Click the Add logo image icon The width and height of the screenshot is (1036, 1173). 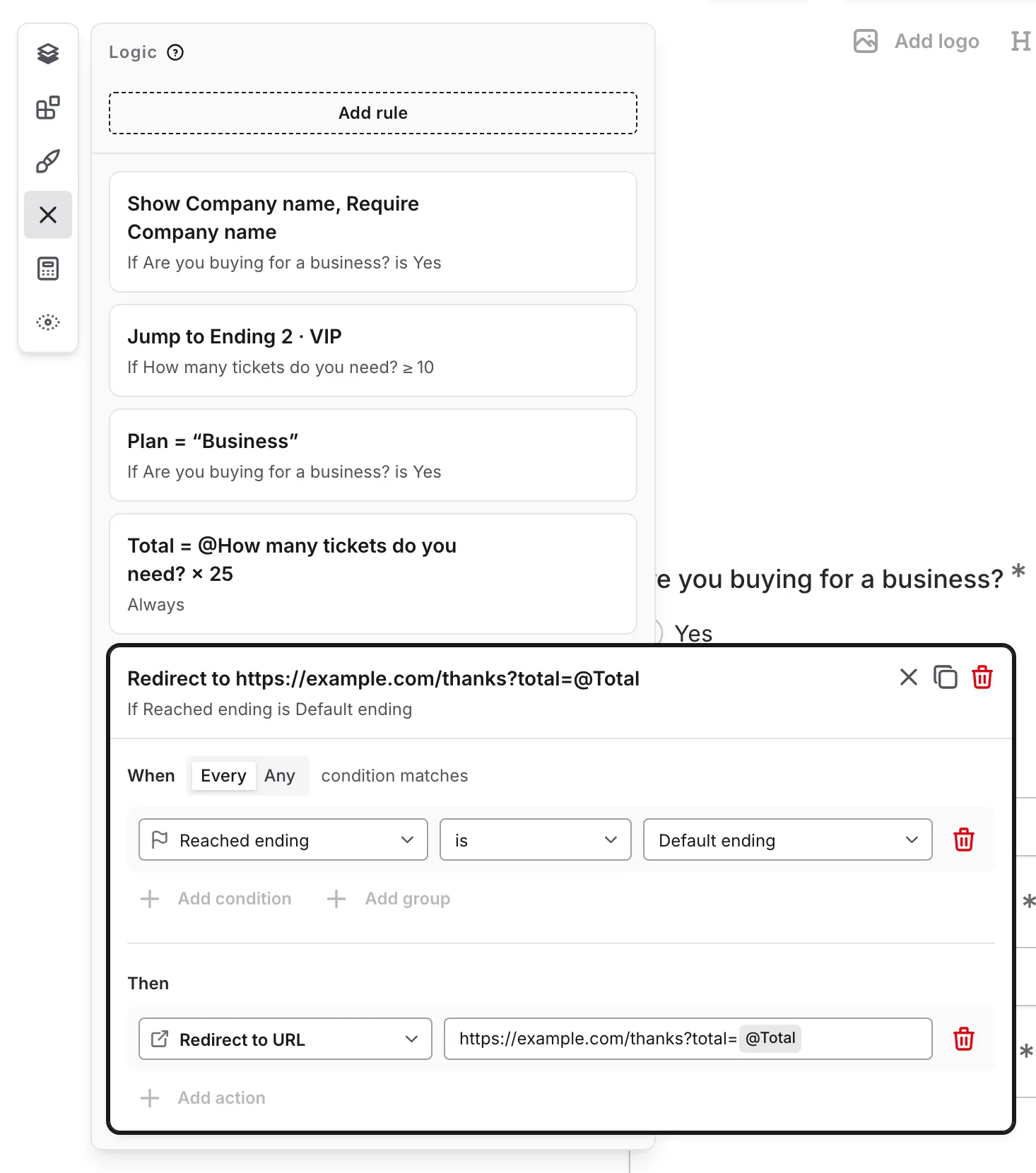[x=866, y=41]
